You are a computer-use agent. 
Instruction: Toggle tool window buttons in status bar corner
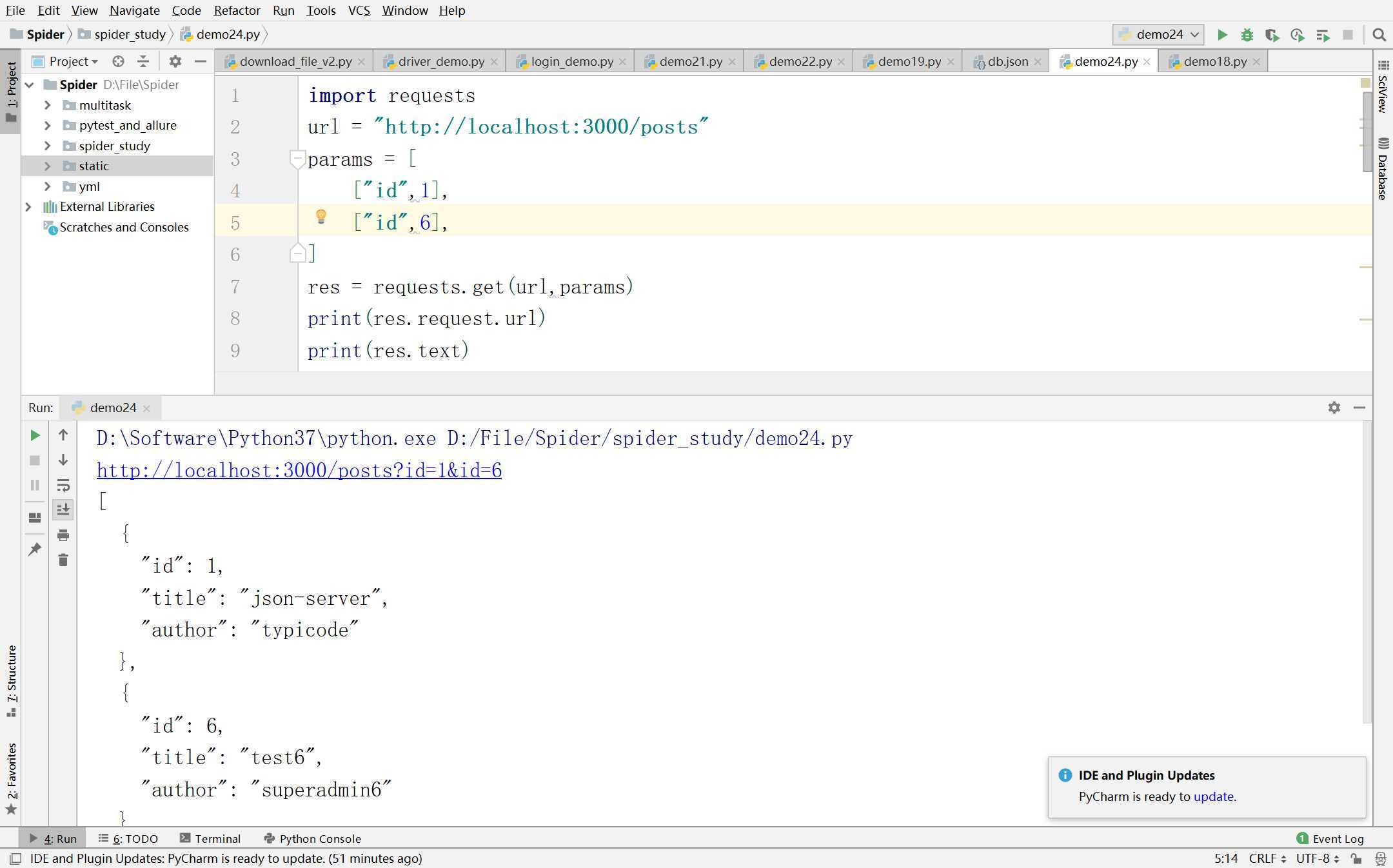point(15,858)
